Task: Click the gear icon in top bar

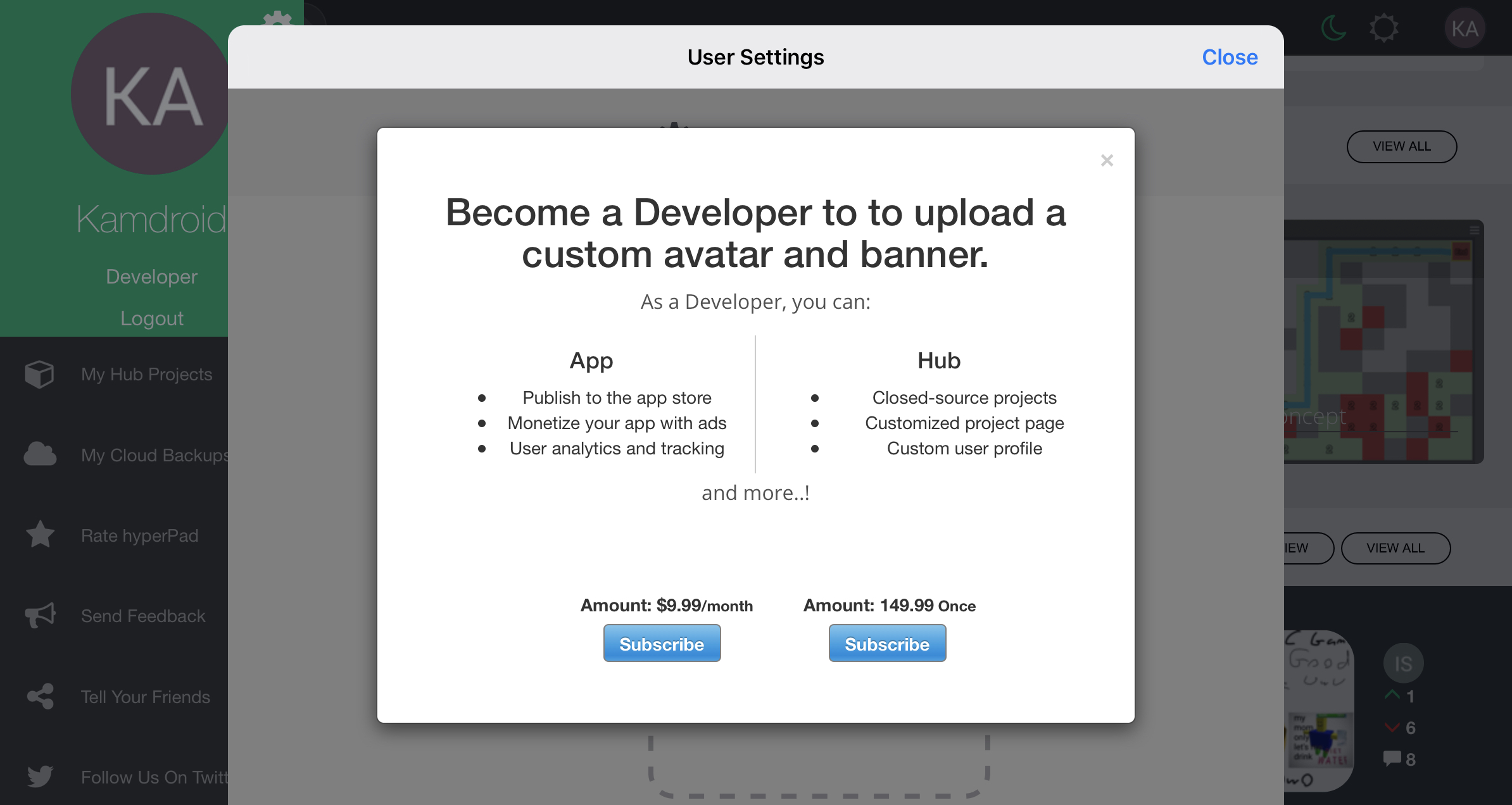Action: [1383, 28]
